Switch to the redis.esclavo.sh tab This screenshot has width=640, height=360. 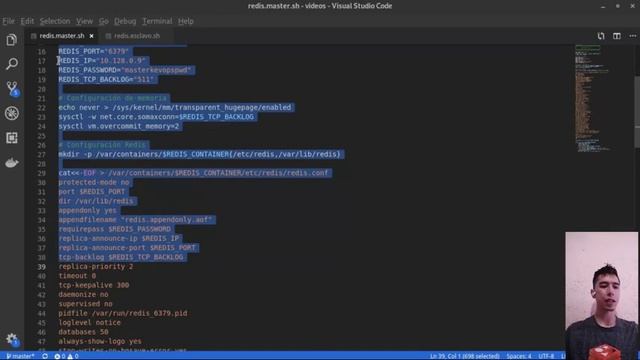(x=137, y=36)
